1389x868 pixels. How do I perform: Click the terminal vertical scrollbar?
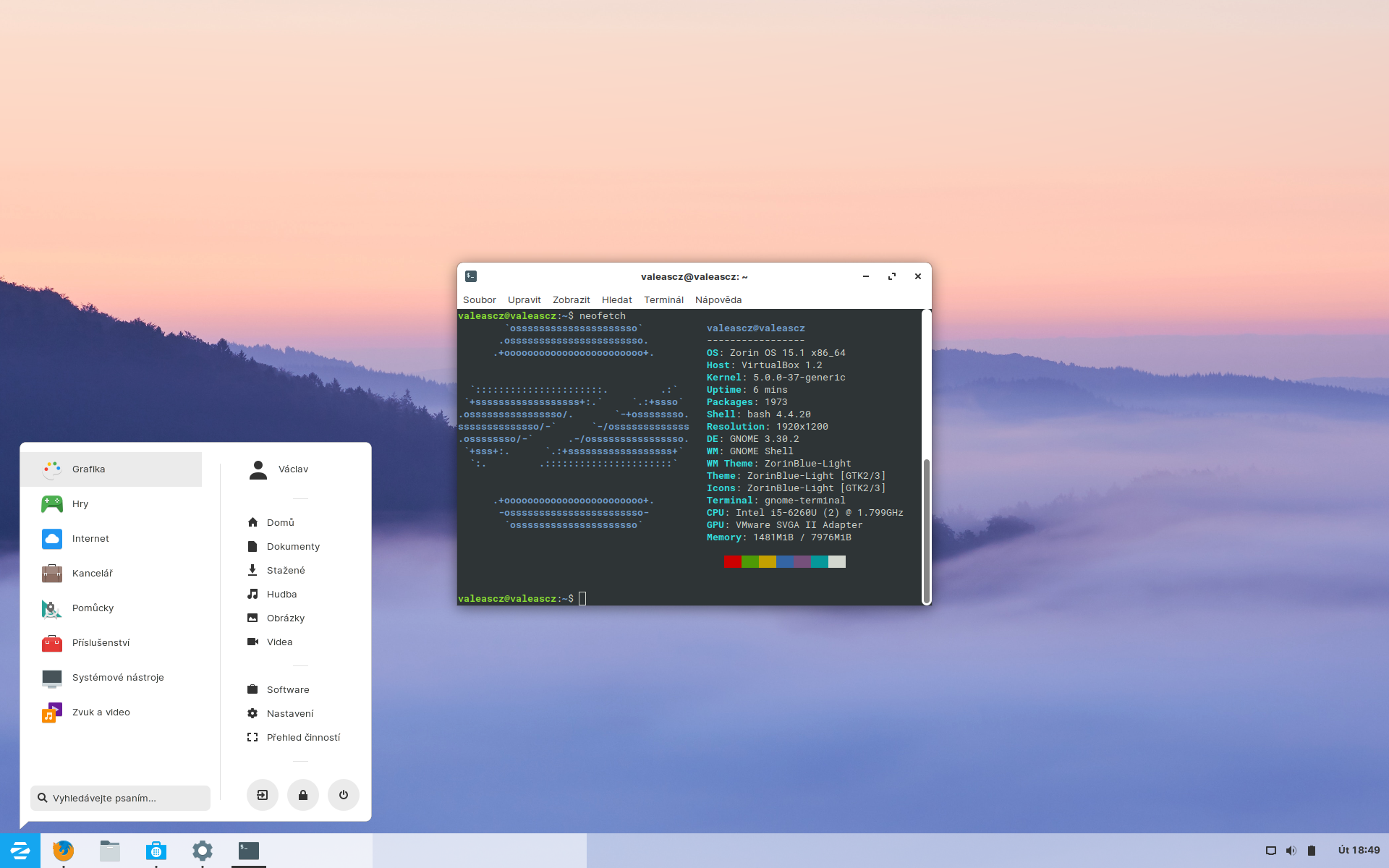(926, 530)
